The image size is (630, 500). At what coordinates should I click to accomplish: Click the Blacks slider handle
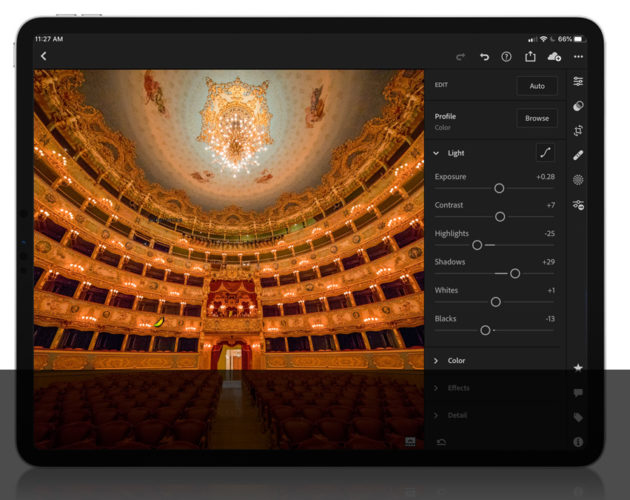[x=485, y=330]
